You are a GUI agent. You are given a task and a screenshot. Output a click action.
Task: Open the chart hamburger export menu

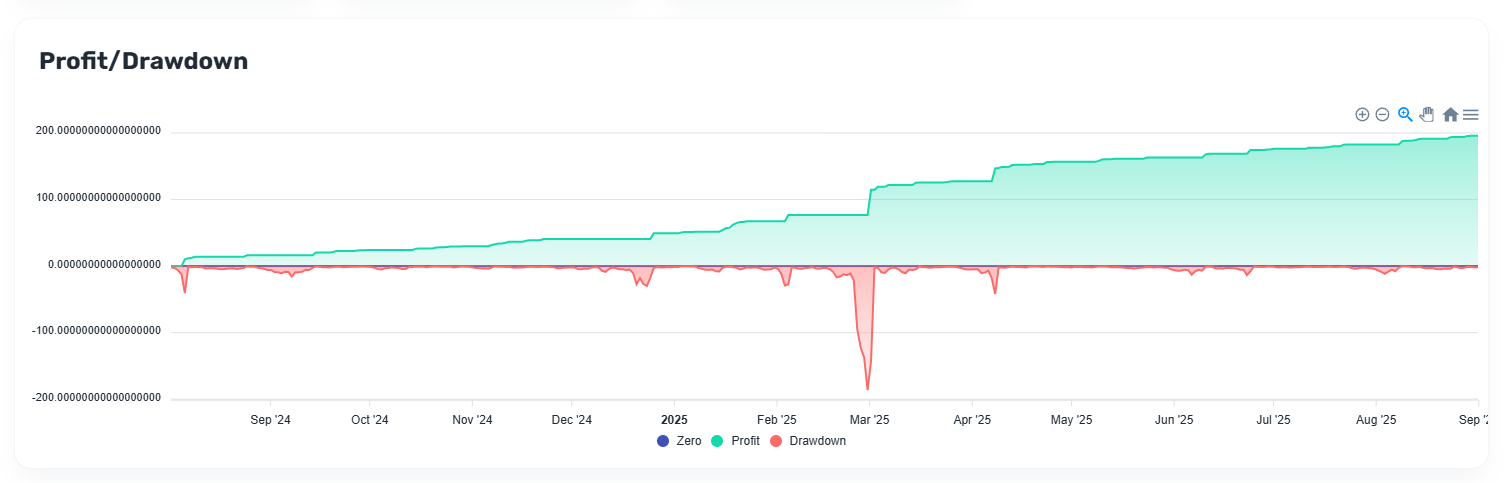[1471, 115]
